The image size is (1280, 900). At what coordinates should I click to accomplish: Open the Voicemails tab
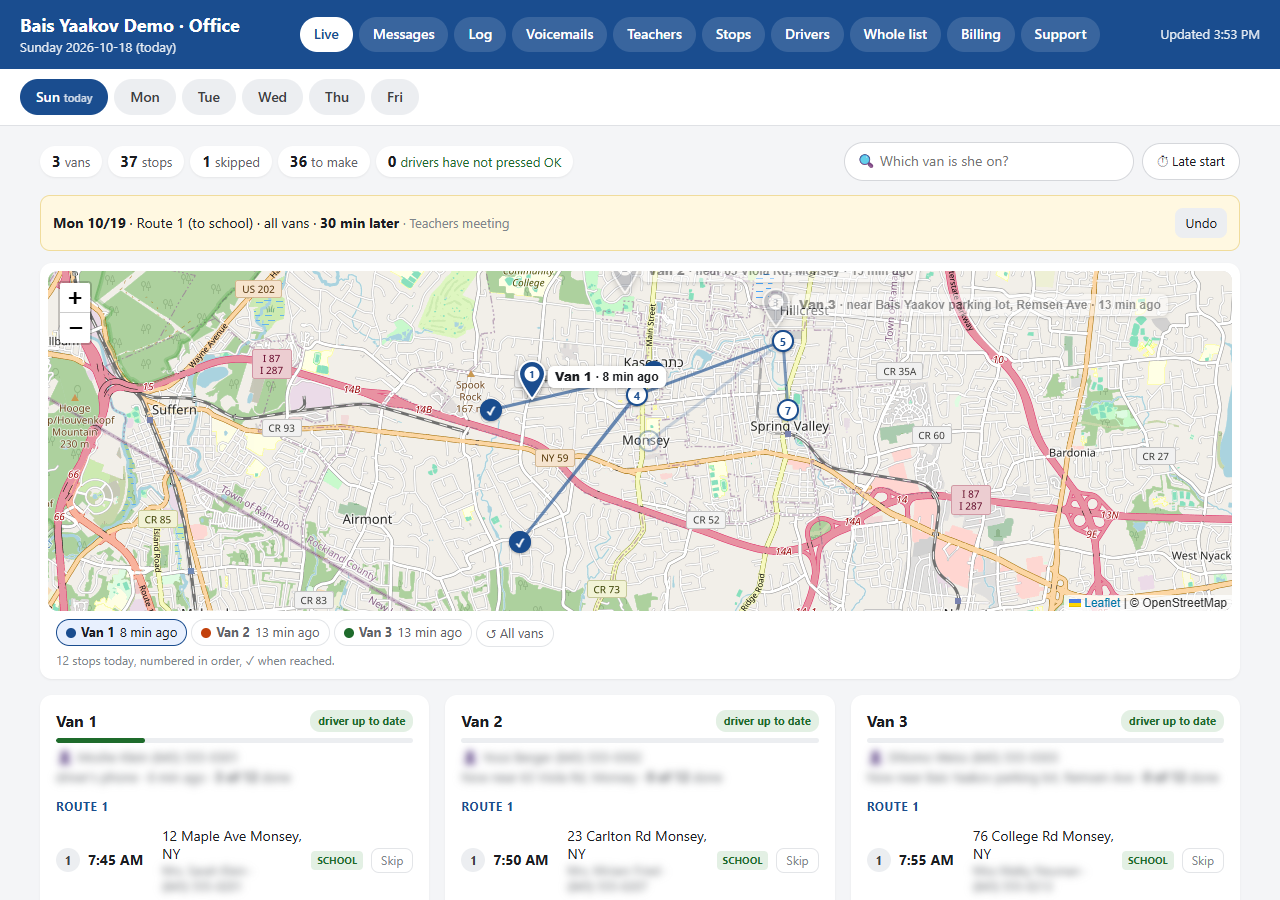coord(560,34)
